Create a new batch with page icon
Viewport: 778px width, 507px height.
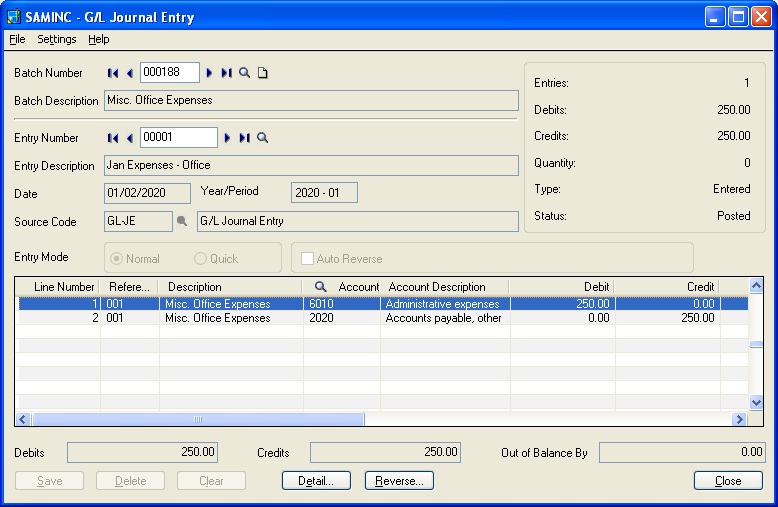(x=262, y=73)
